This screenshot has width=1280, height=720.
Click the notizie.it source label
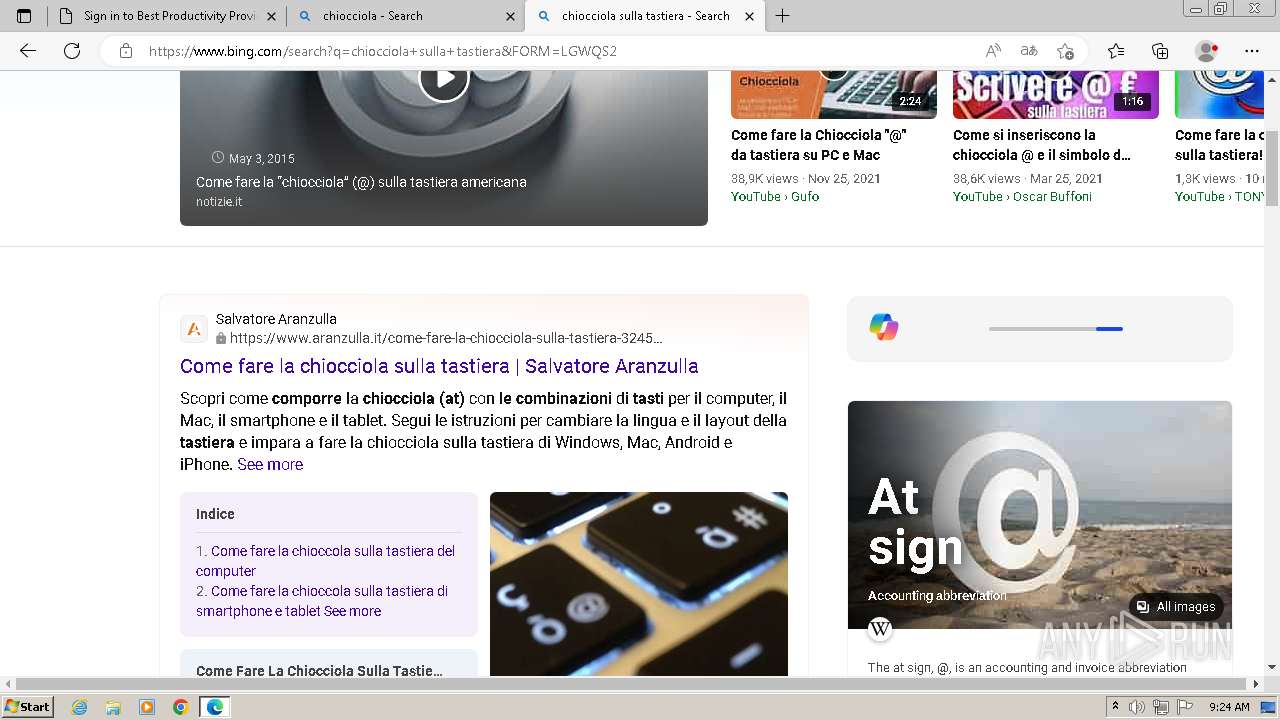(x=219, y=201)
